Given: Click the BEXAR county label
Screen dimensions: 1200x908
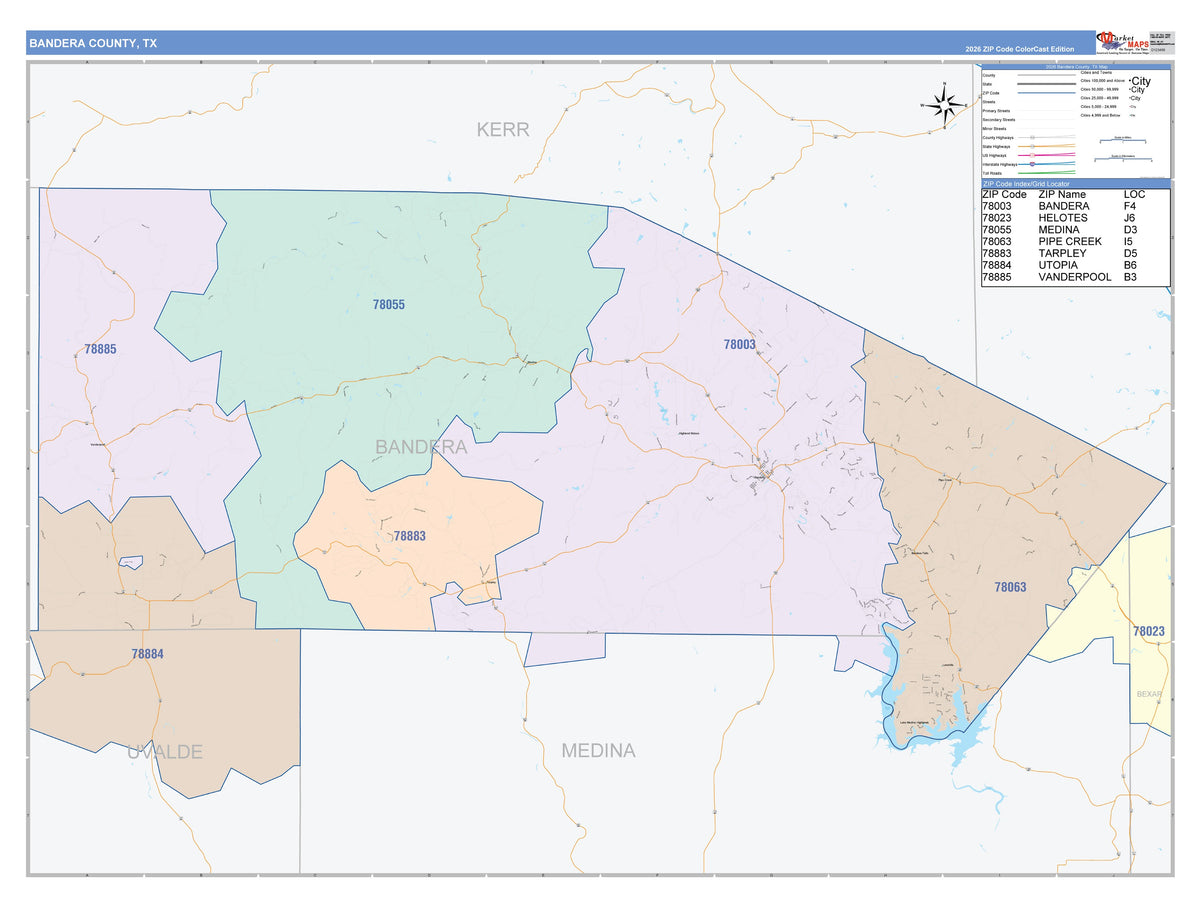Looking at the screenshot, I should point(1151,693).
